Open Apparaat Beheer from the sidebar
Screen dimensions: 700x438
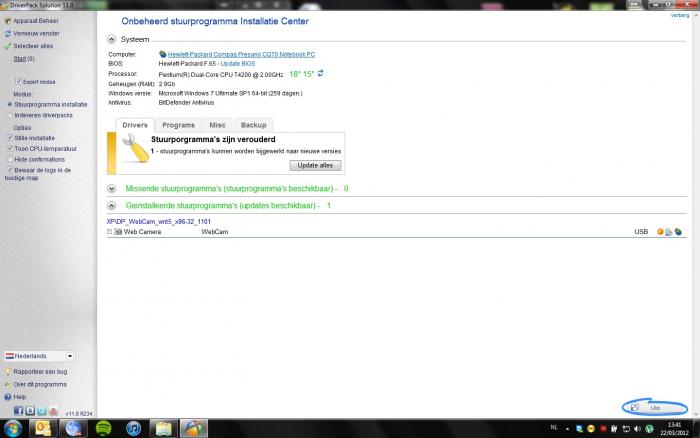36,21
